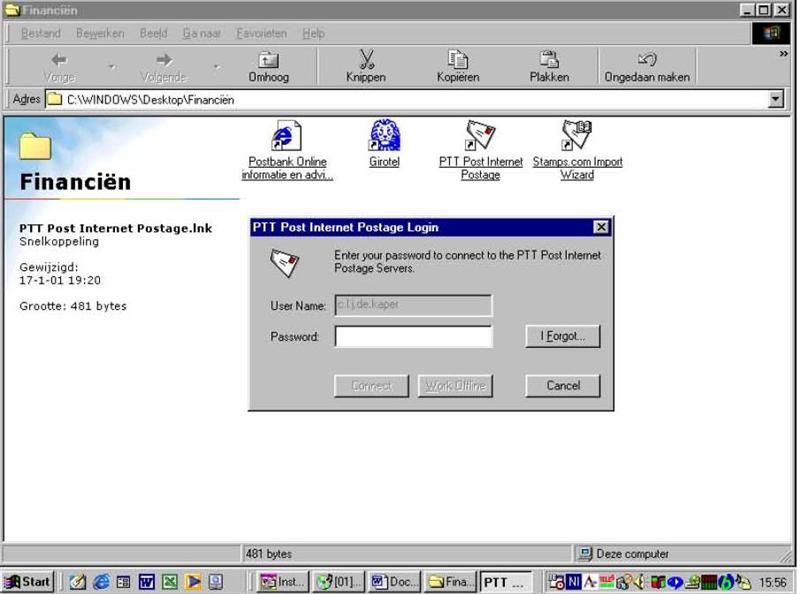
Task: Click the folder icon in the Adres bar
Action: coord(54,99)
